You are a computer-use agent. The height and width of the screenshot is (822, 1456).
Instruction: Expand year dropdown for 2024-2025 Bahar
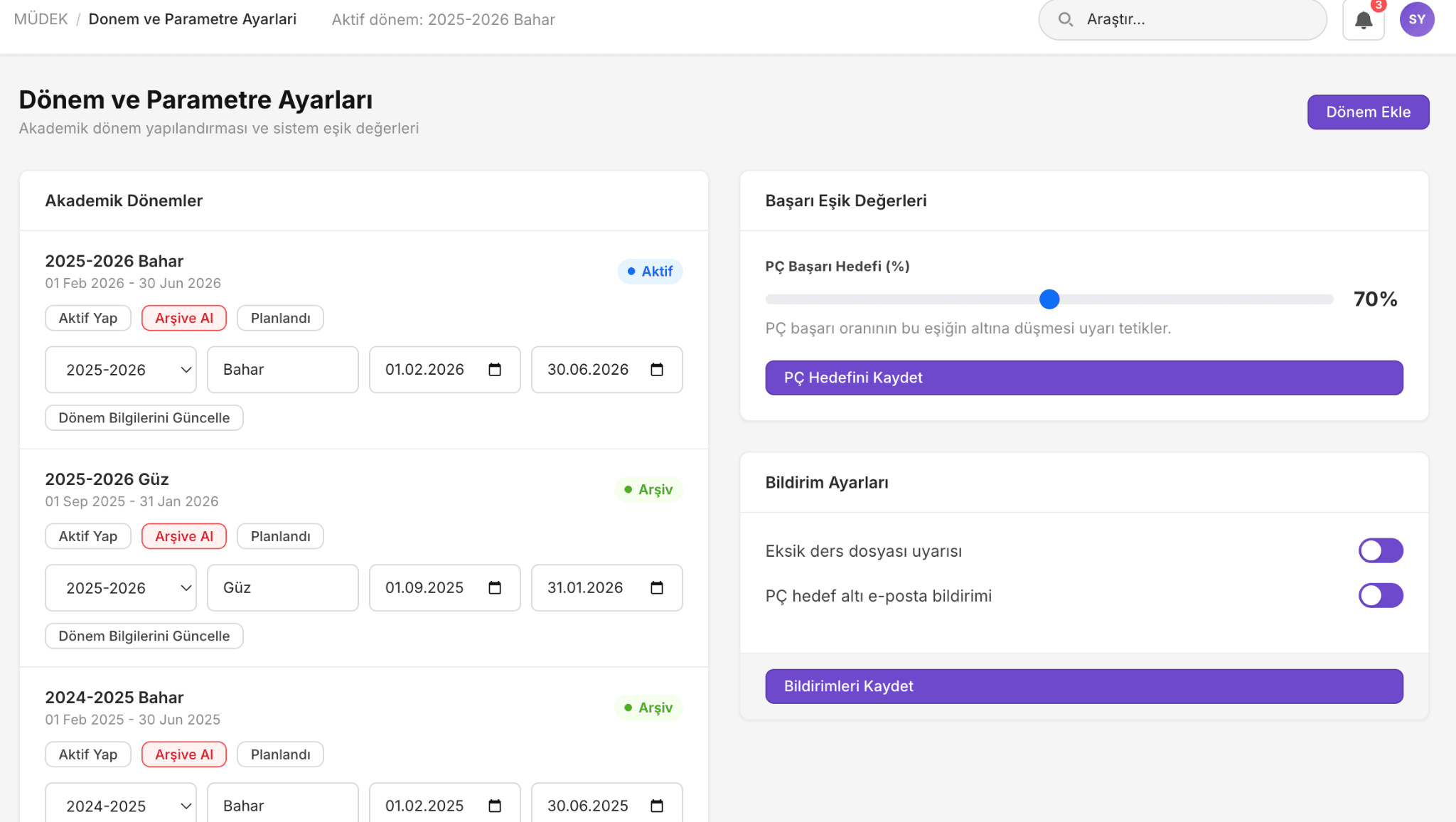tap(121, 804)
